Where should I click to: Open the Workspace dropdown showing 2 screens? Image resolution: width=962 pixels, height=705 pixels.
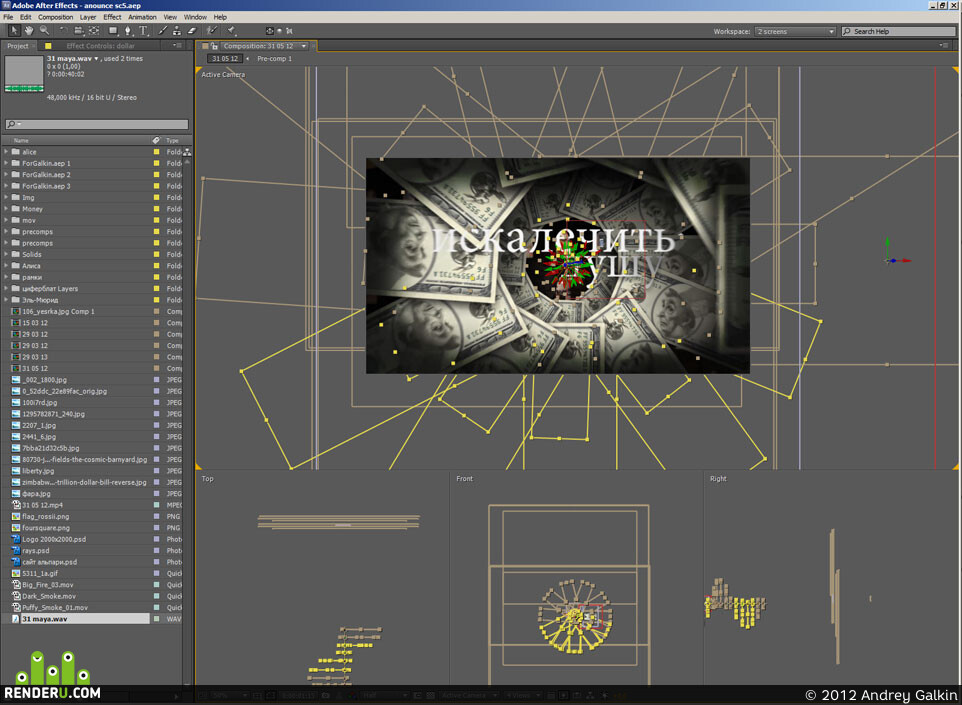[x=795, y=31]
